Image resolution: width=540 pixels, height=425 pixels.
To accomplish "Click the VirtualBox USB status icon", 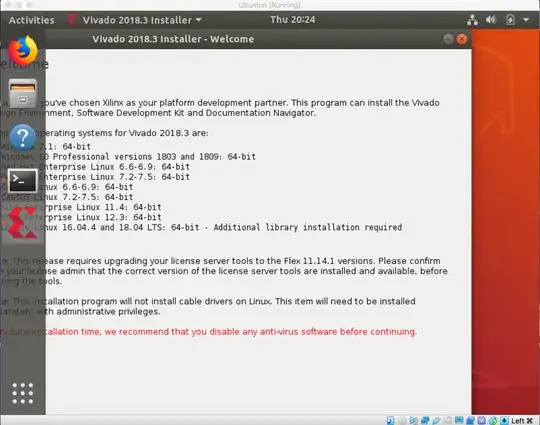I will pyautogui.click(x=436, y=421).
